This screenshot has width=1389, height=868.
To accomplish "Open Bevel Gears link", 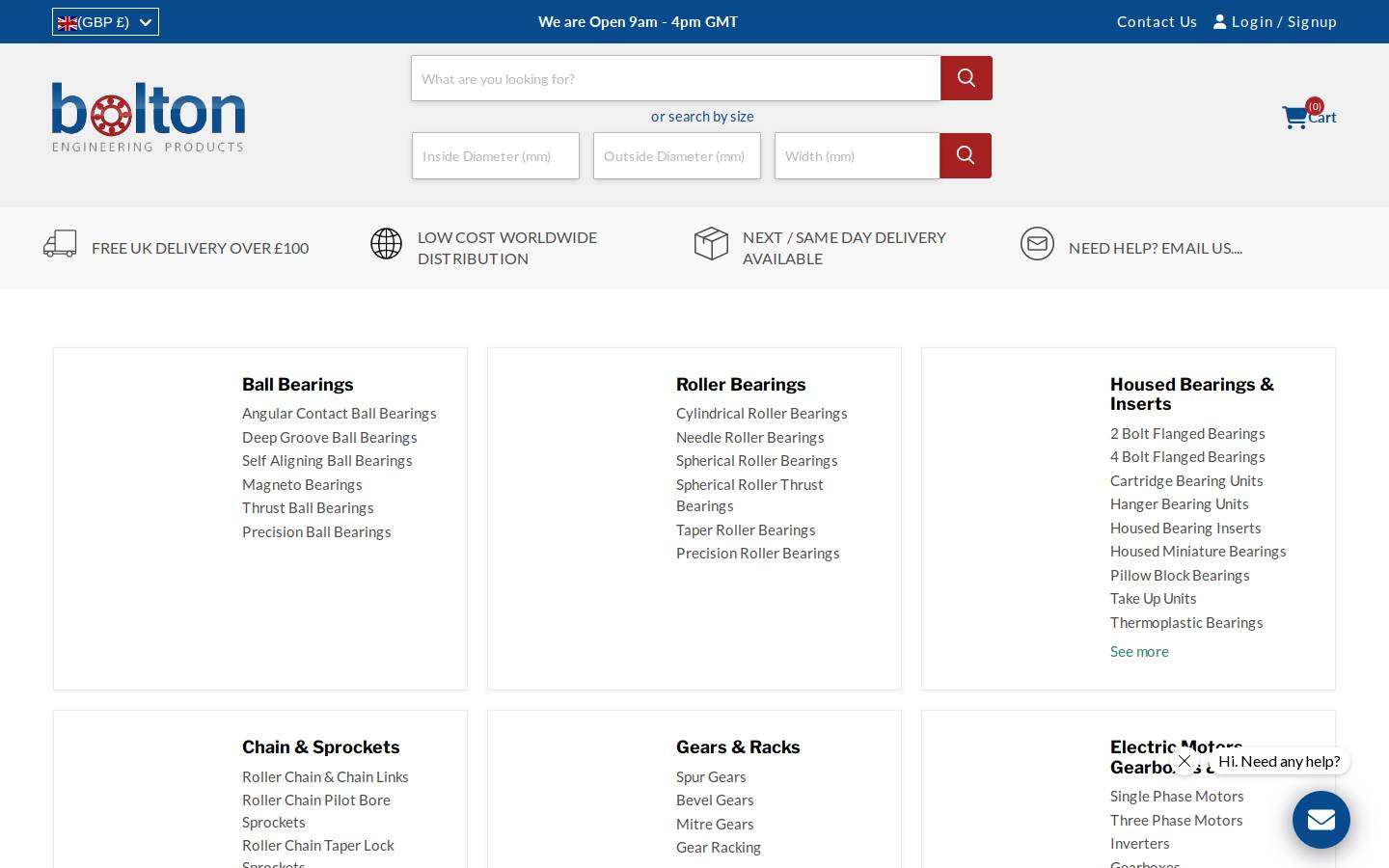I will tap(715, 800).
